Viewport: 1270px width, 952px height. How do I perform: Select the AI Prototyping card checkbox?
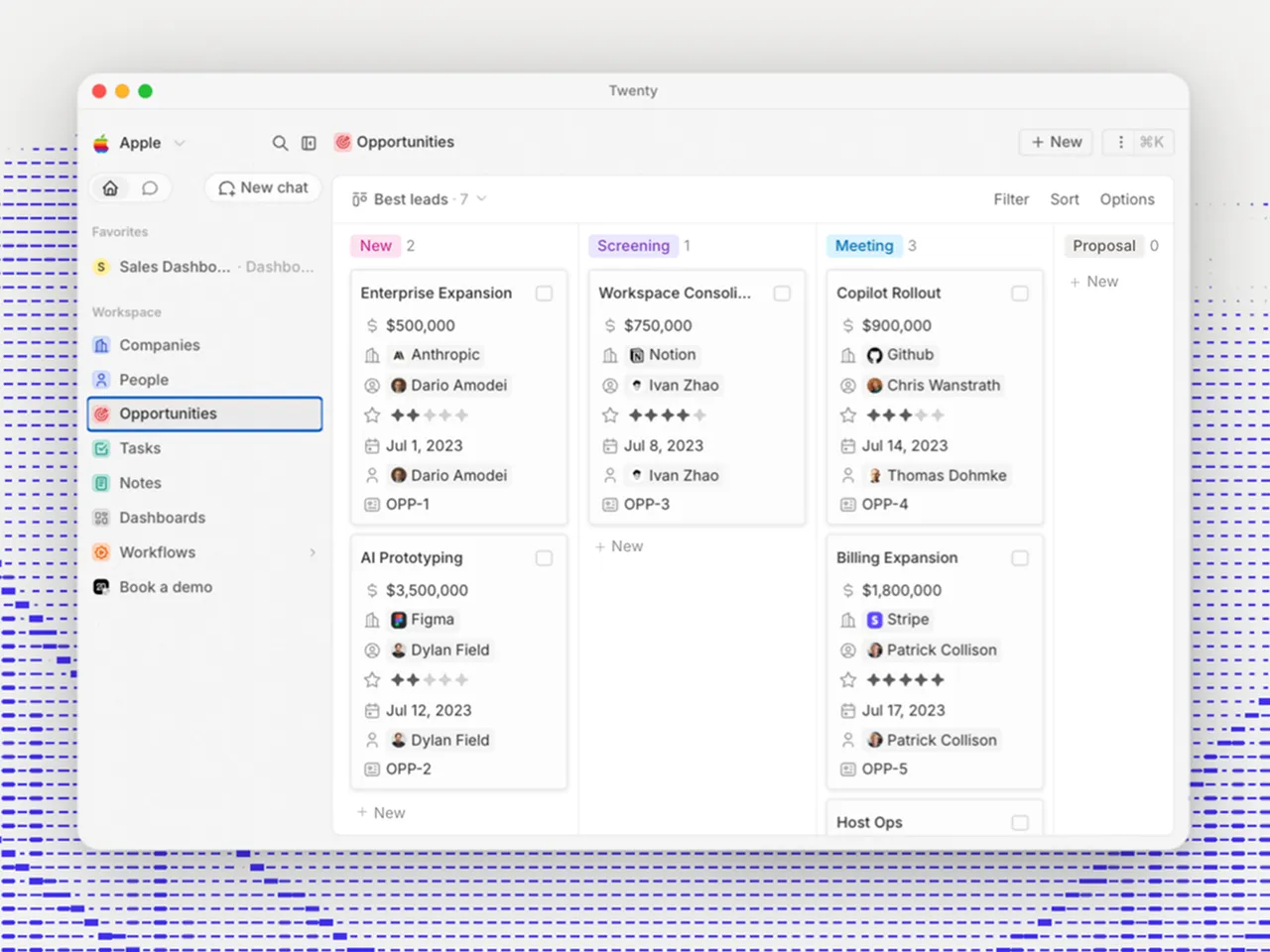point(544,558)
